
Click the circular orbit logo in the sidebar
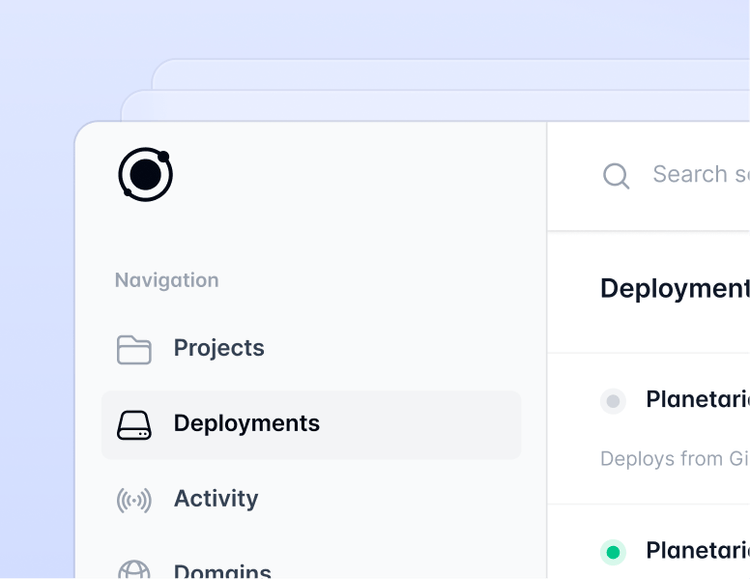point(145,174)
